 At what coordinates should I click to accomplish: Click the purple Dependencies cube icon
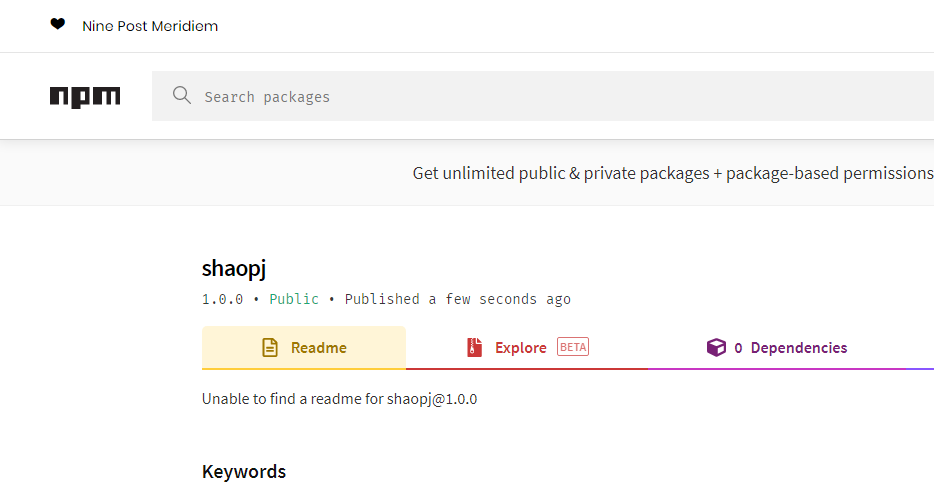(716, 348)
